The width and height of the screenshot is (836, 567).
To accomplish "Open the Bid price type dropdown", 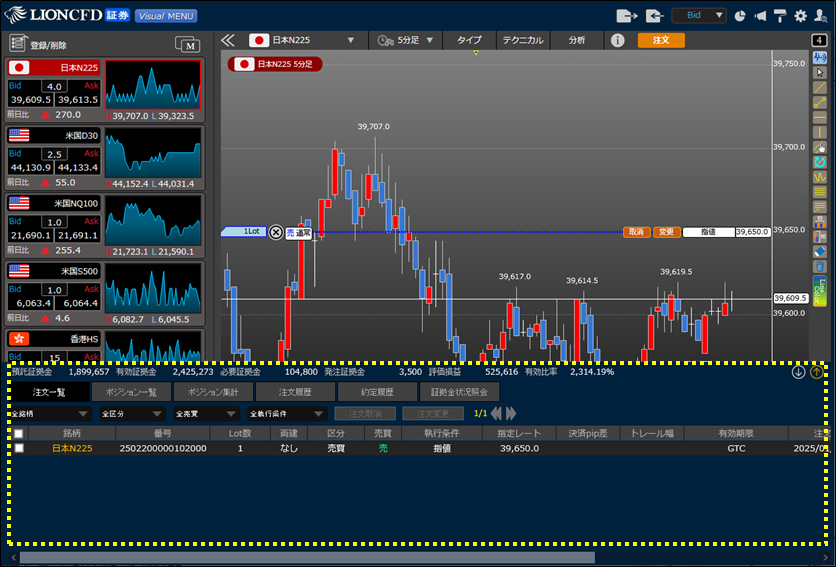I will click(699, 16).
